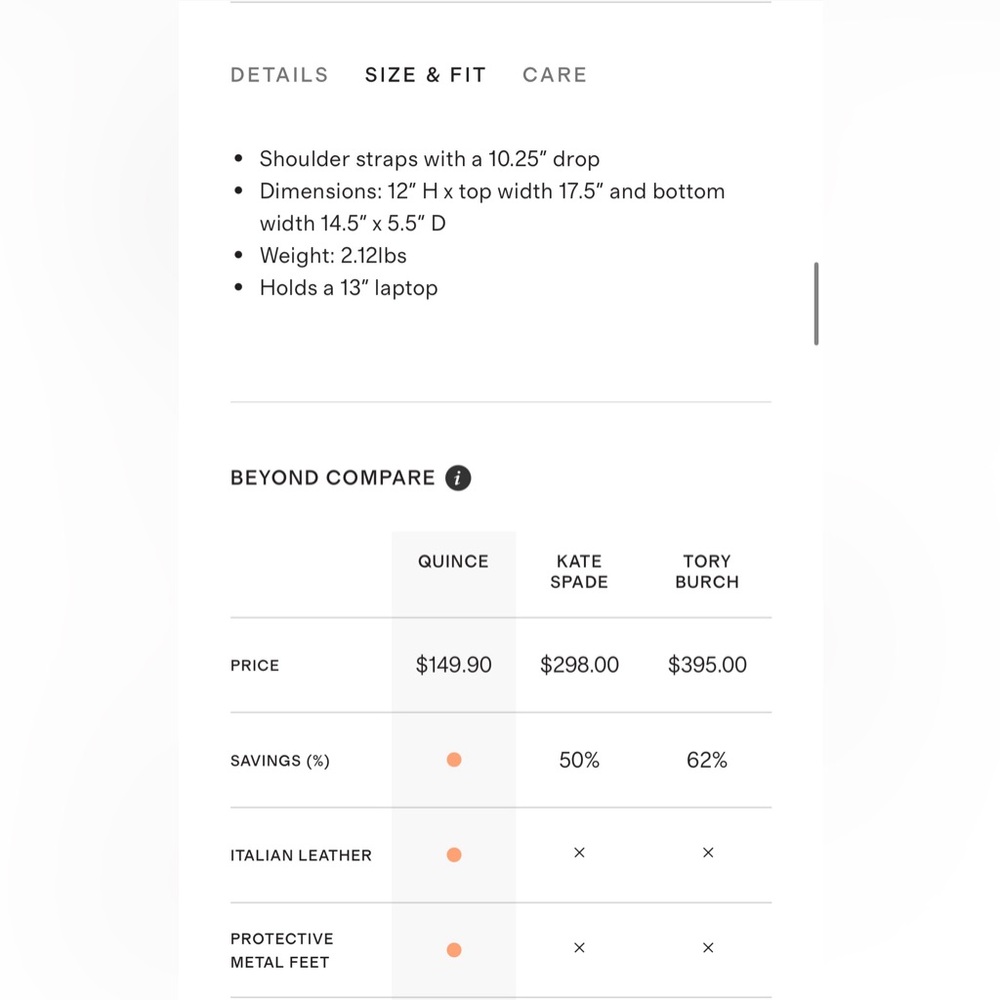Image resolution: width=1000 pixels, height=1000 pixels.
Task: Click the Tory Burch column header
Action: click(707, 571)
